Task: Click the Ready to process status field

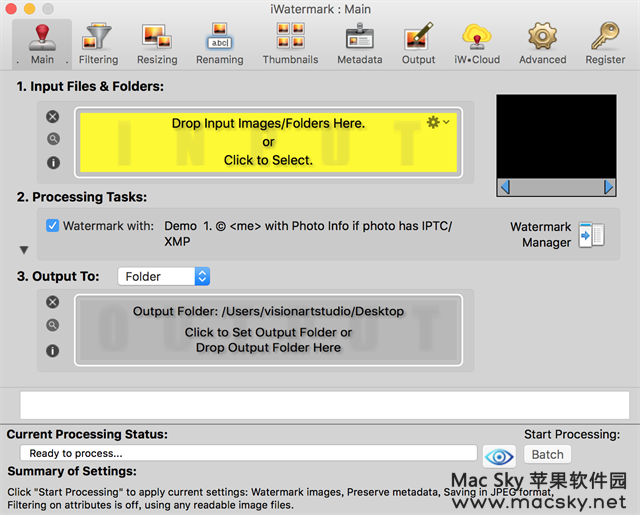Action: tap(248, 453)
